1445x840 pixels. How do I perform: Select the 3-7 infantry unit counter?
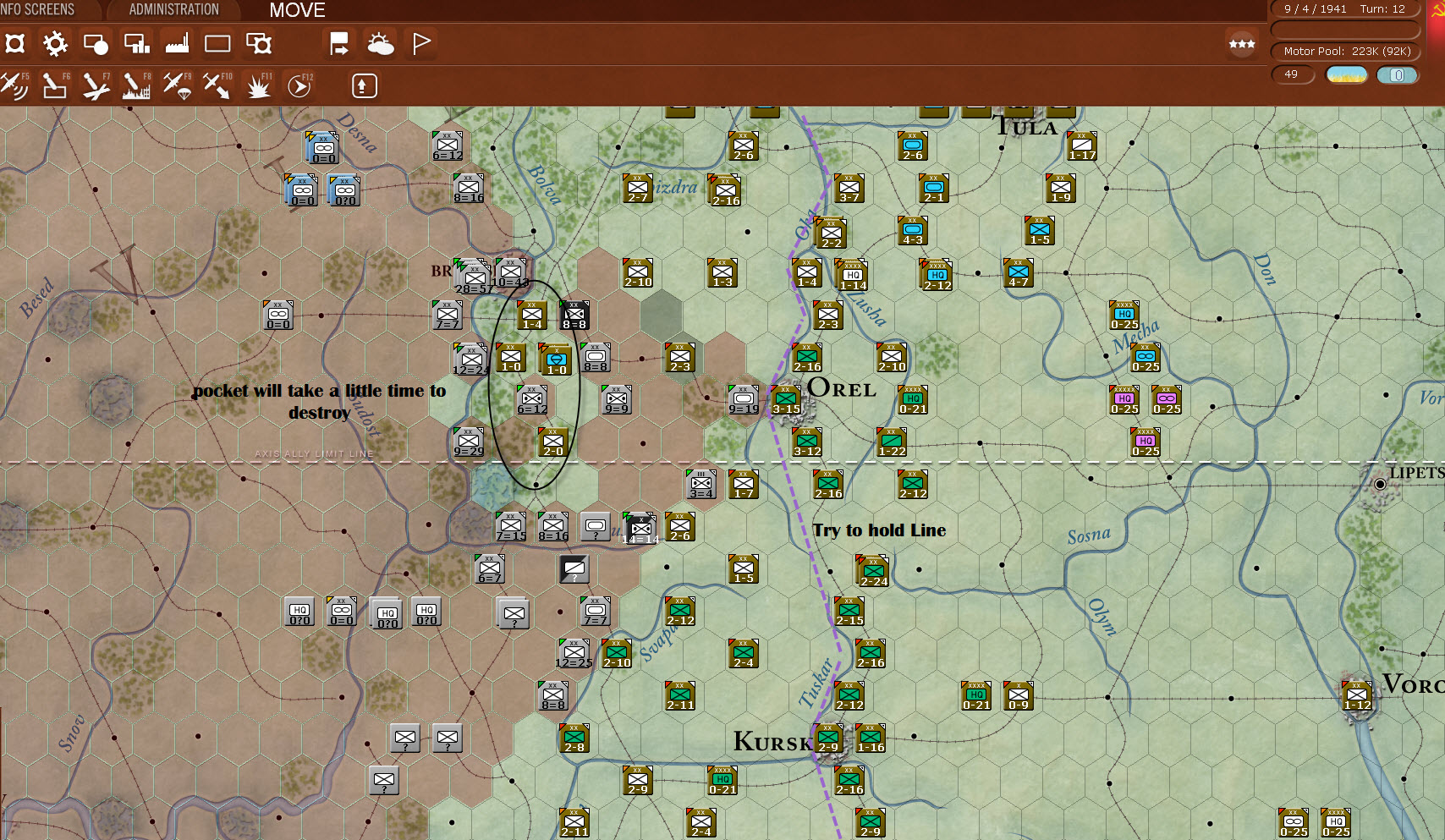(849, 188)
